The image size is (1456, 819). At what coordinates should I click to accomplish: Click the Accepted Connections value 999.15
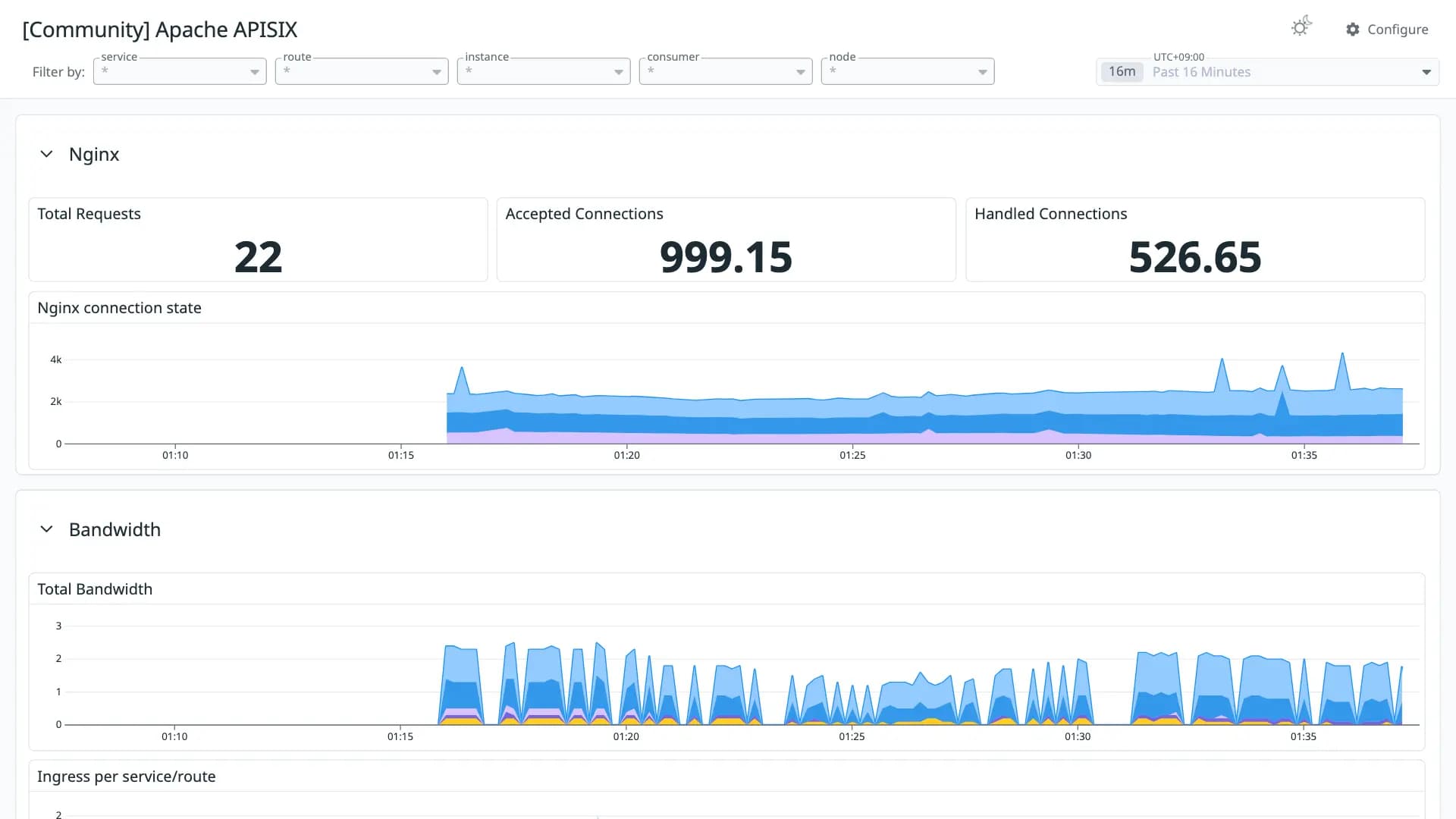click(x=726, y=257)
